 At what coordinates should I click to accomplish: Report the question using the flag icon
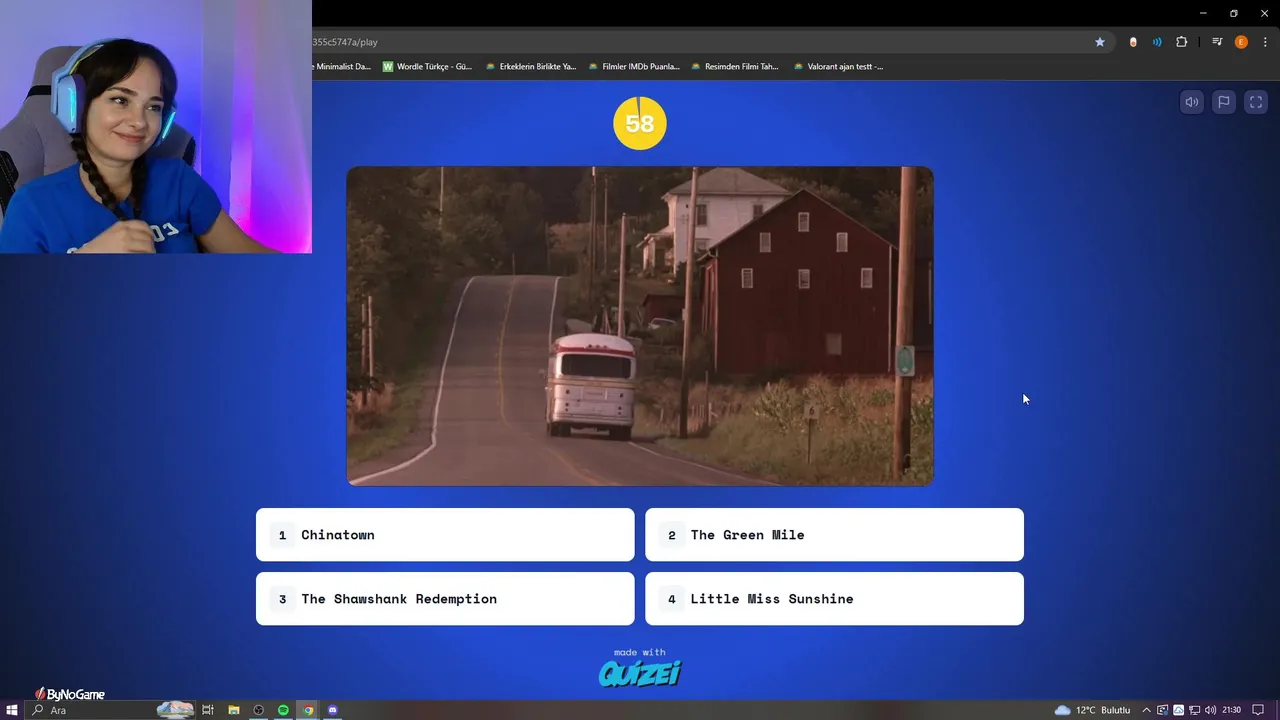1224,102
